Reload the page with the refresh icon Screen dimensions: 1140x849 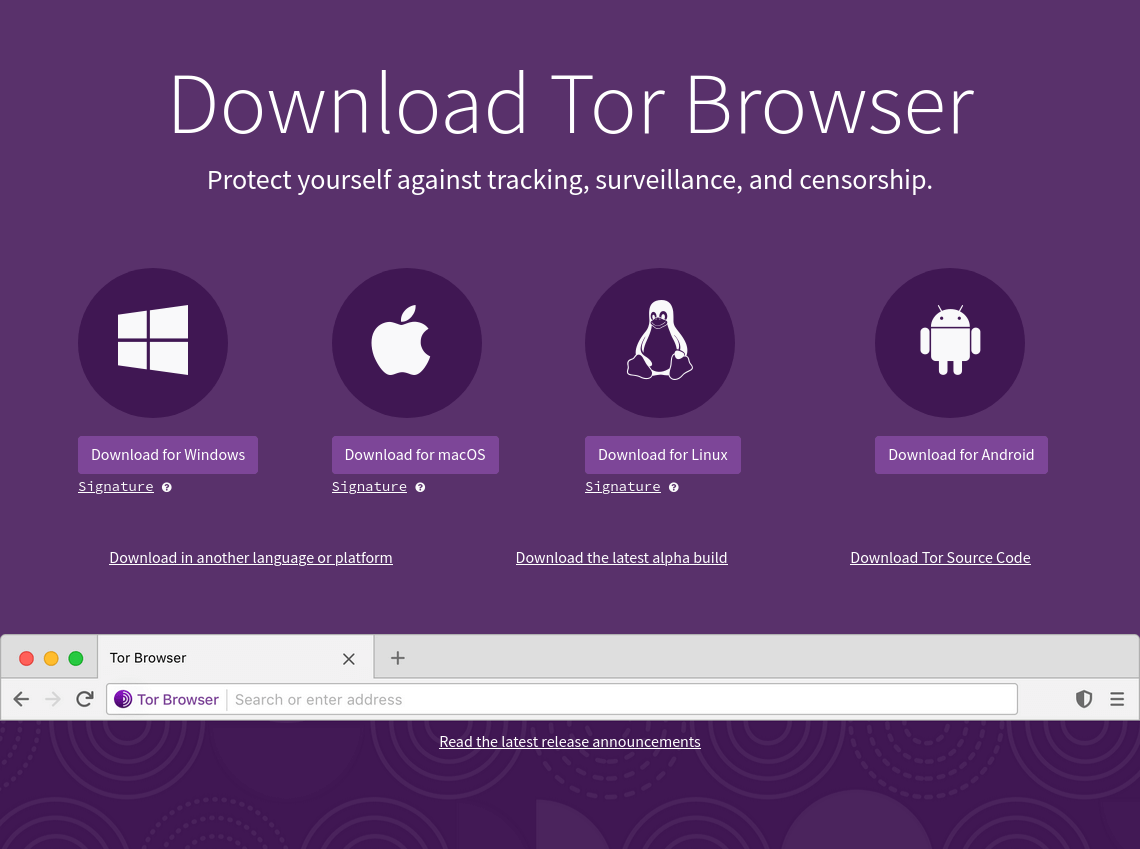click(x=84, y=699)
